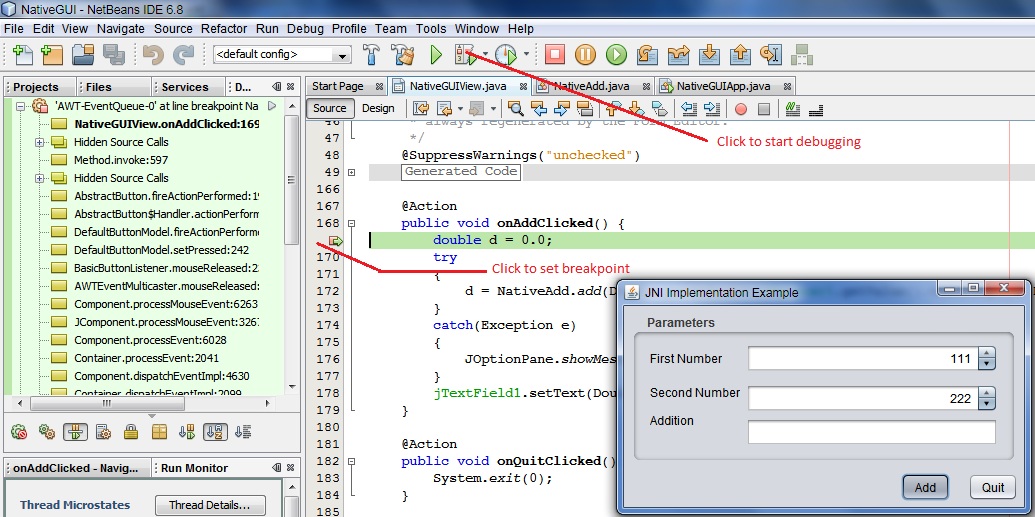Image resolution: width=1035 pixels, height=517 pixels.
Task: Click the Debug Main Project icon
Action: coord(465,55)
